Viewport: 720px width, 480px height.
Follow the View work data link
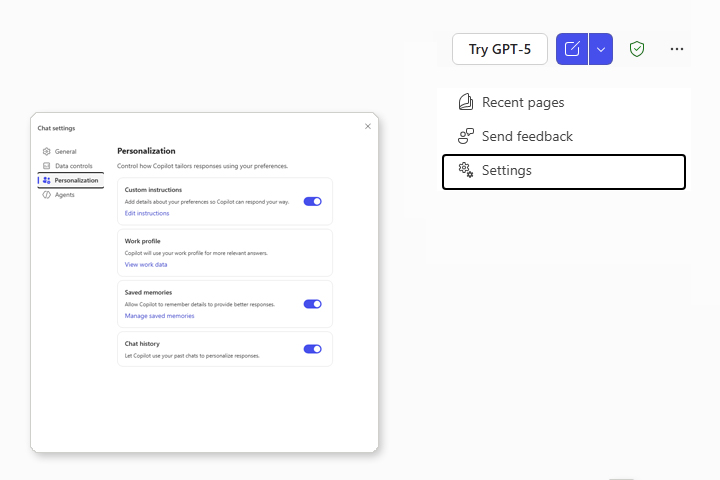[146, 265]
